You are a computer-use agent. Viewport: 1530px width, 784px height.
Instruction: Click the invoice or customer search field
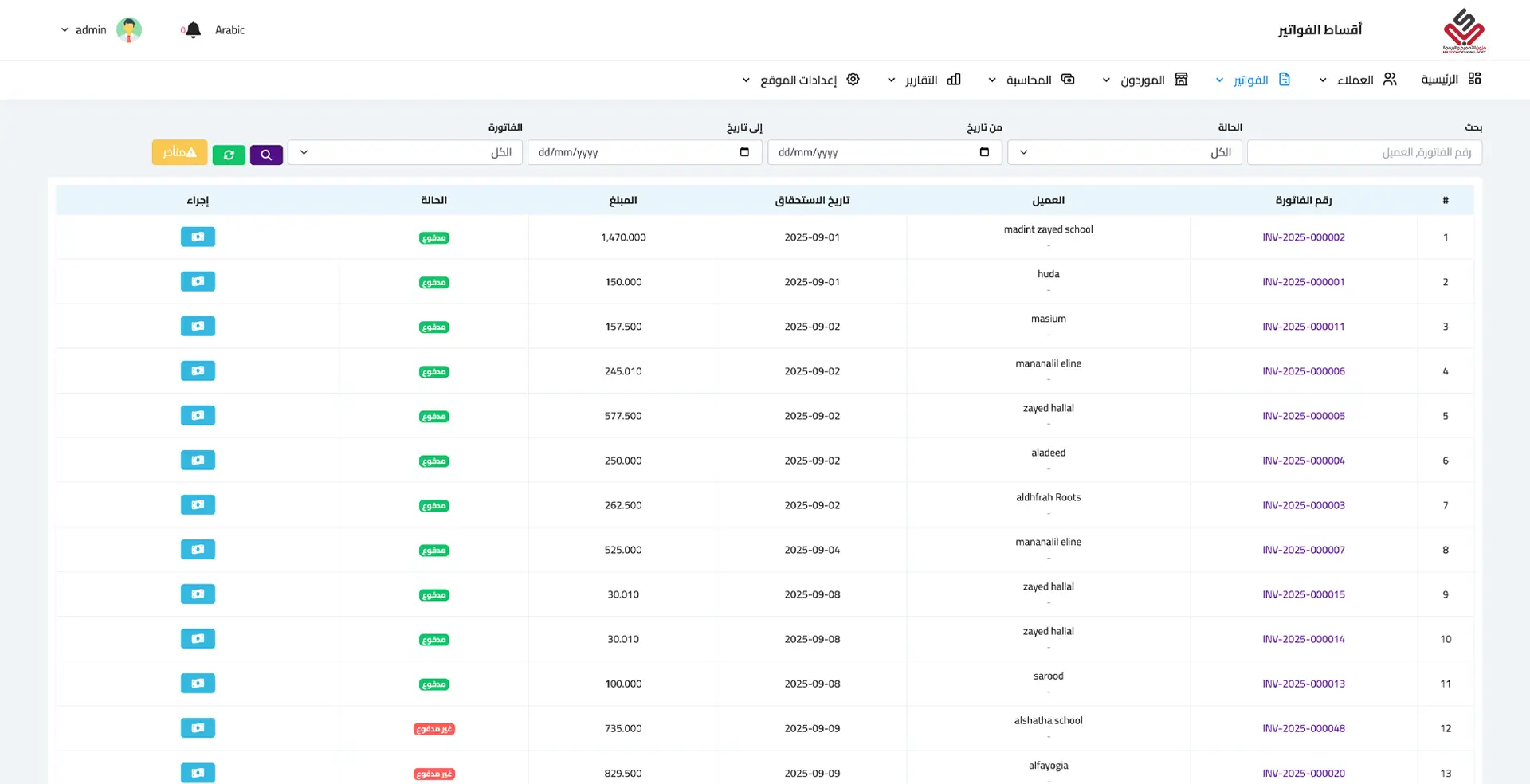1363,152
